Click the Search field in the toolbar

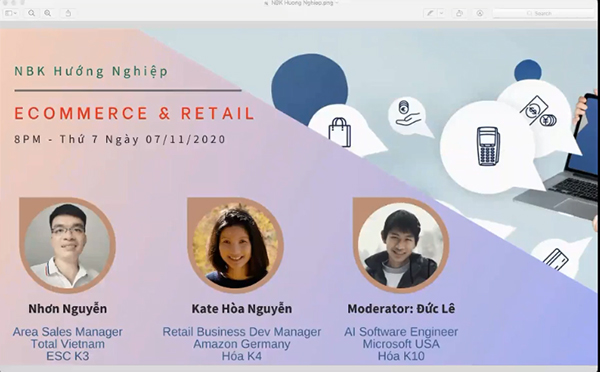click(543, 13)
